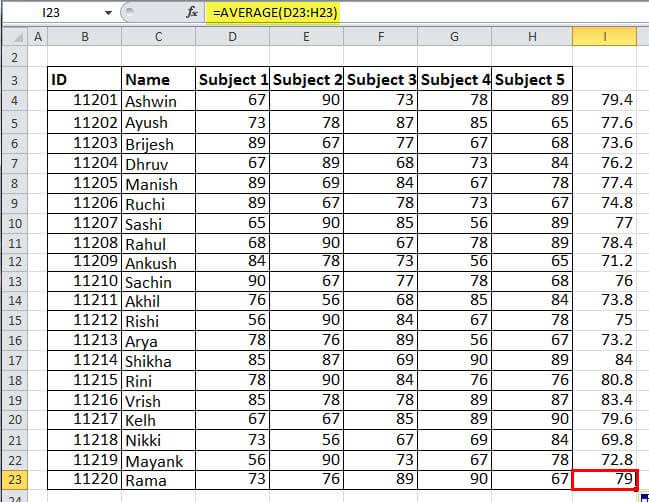Select the cell with name Ankush
This screenshot has width=649, height=502.
coord(159,262)
